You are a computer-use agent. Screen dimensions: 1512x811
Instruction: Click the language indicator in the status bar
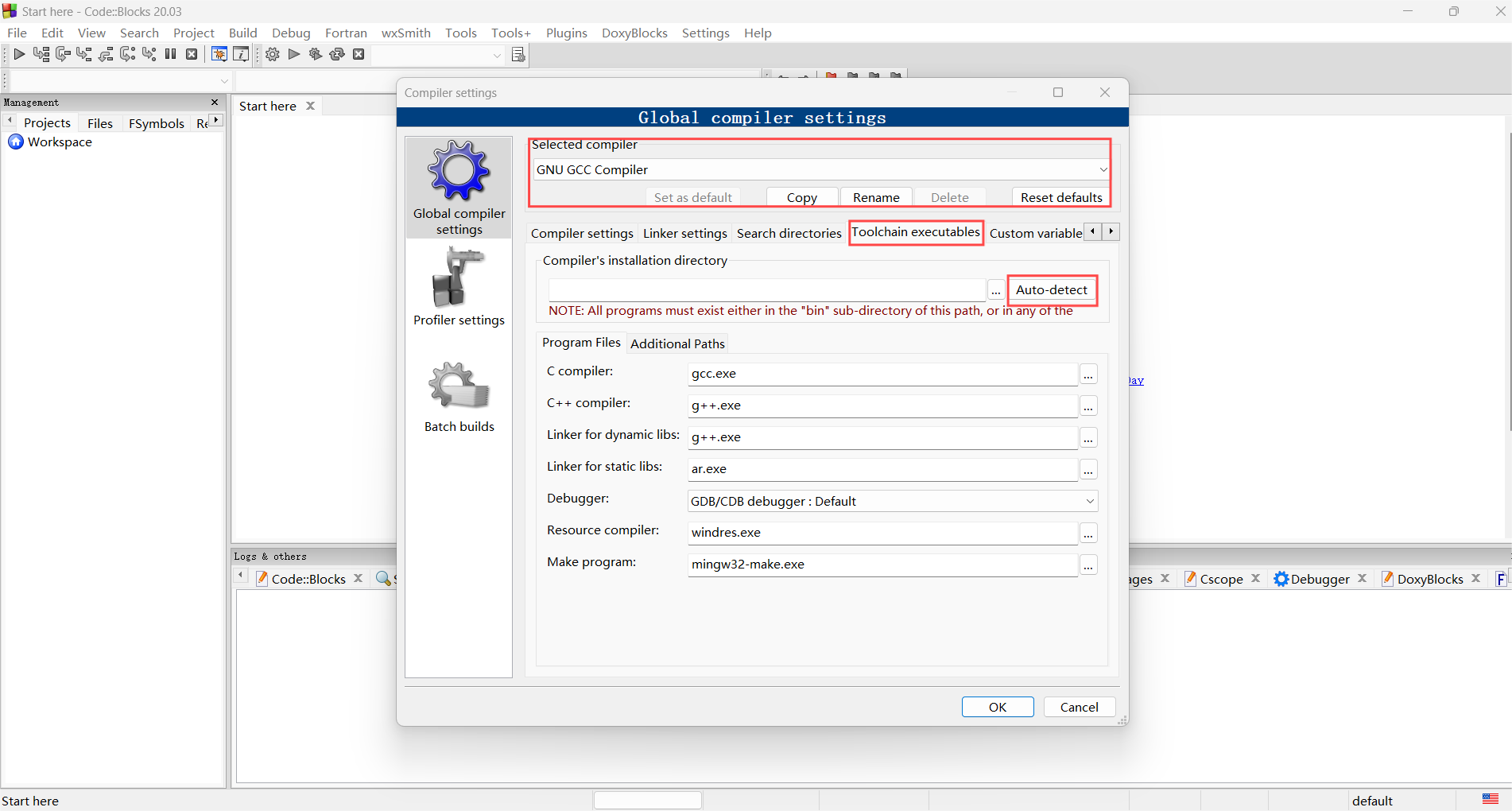(x=1489, y=800)
